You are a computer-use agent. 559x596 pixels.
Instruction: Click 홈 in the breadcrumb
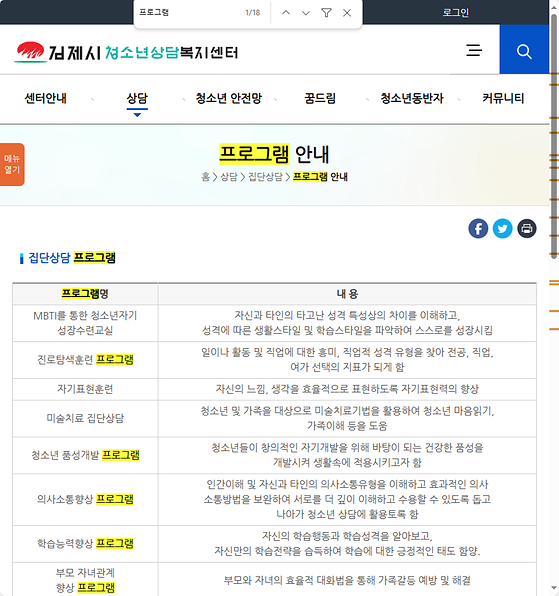205,177
